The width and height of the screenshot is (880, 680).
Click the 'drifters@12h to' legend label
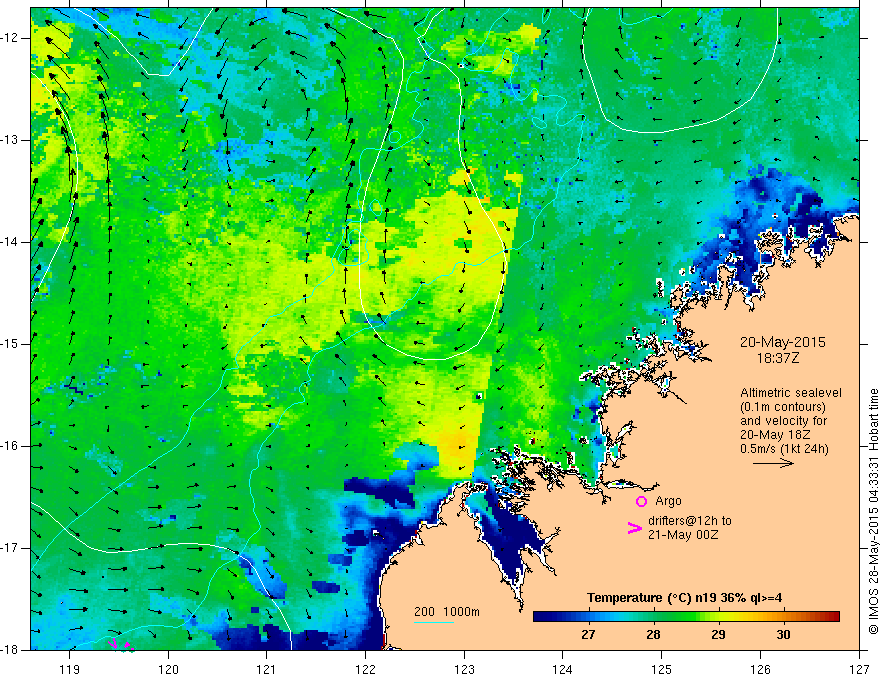pos(690,521)
